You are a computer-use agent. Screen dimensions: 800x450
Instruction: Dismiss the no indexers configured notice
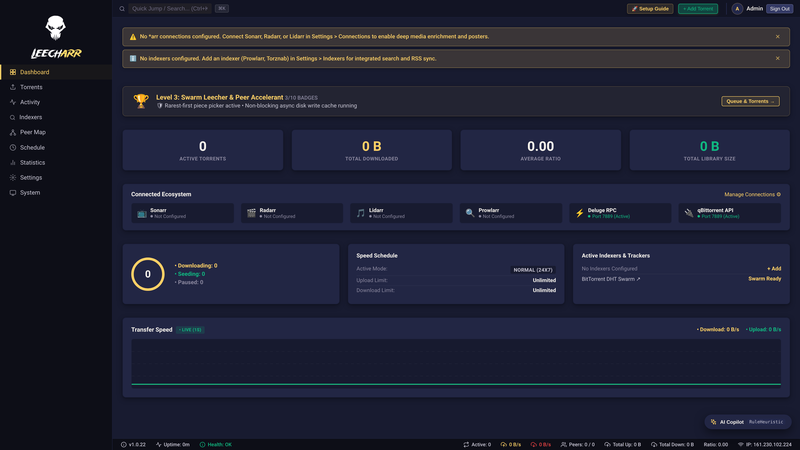(778, 59)
